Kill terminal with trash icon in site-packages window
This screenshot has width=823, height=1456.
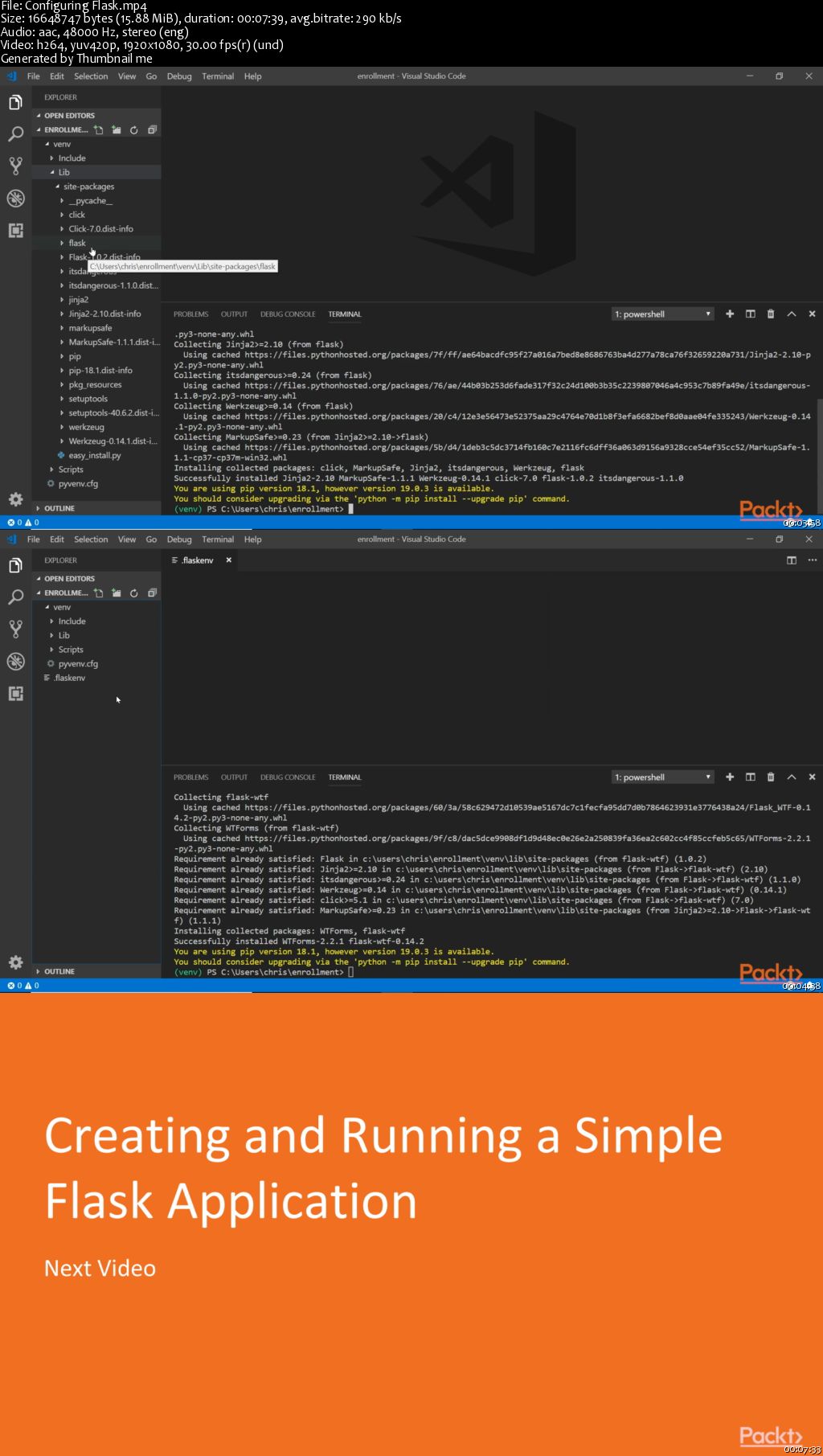[x=771, y=314]
